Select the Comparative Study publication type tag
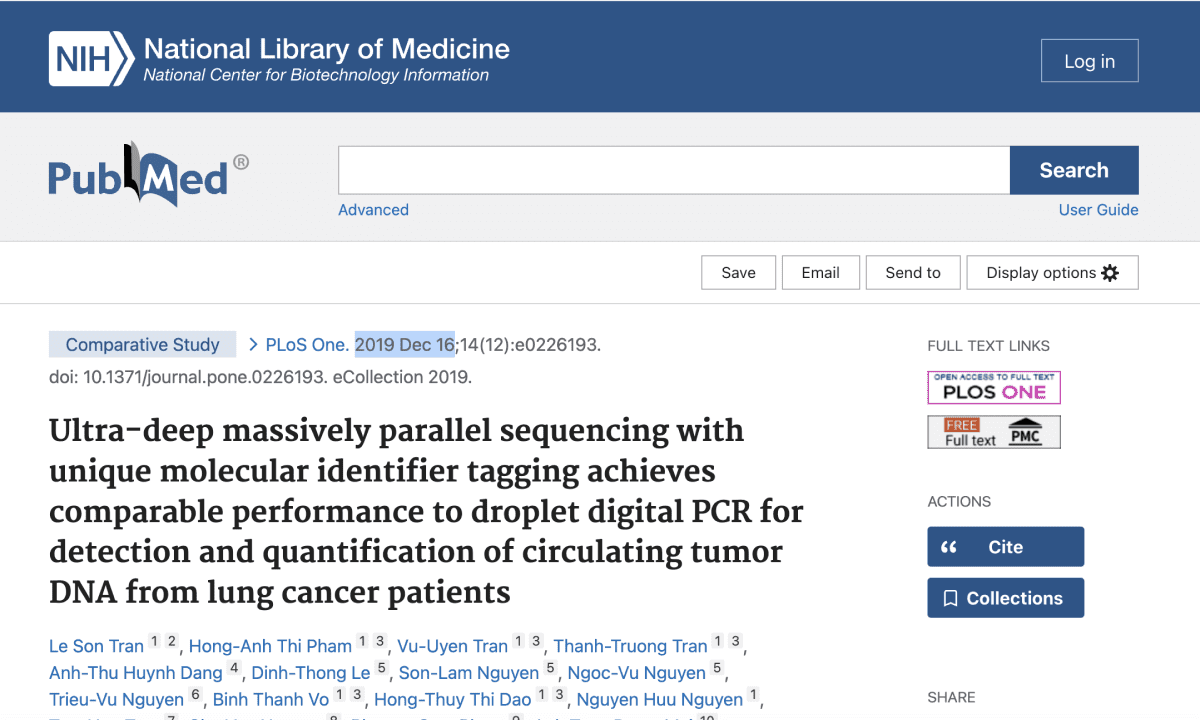The image size is (1200, 720). click(142, 344)
